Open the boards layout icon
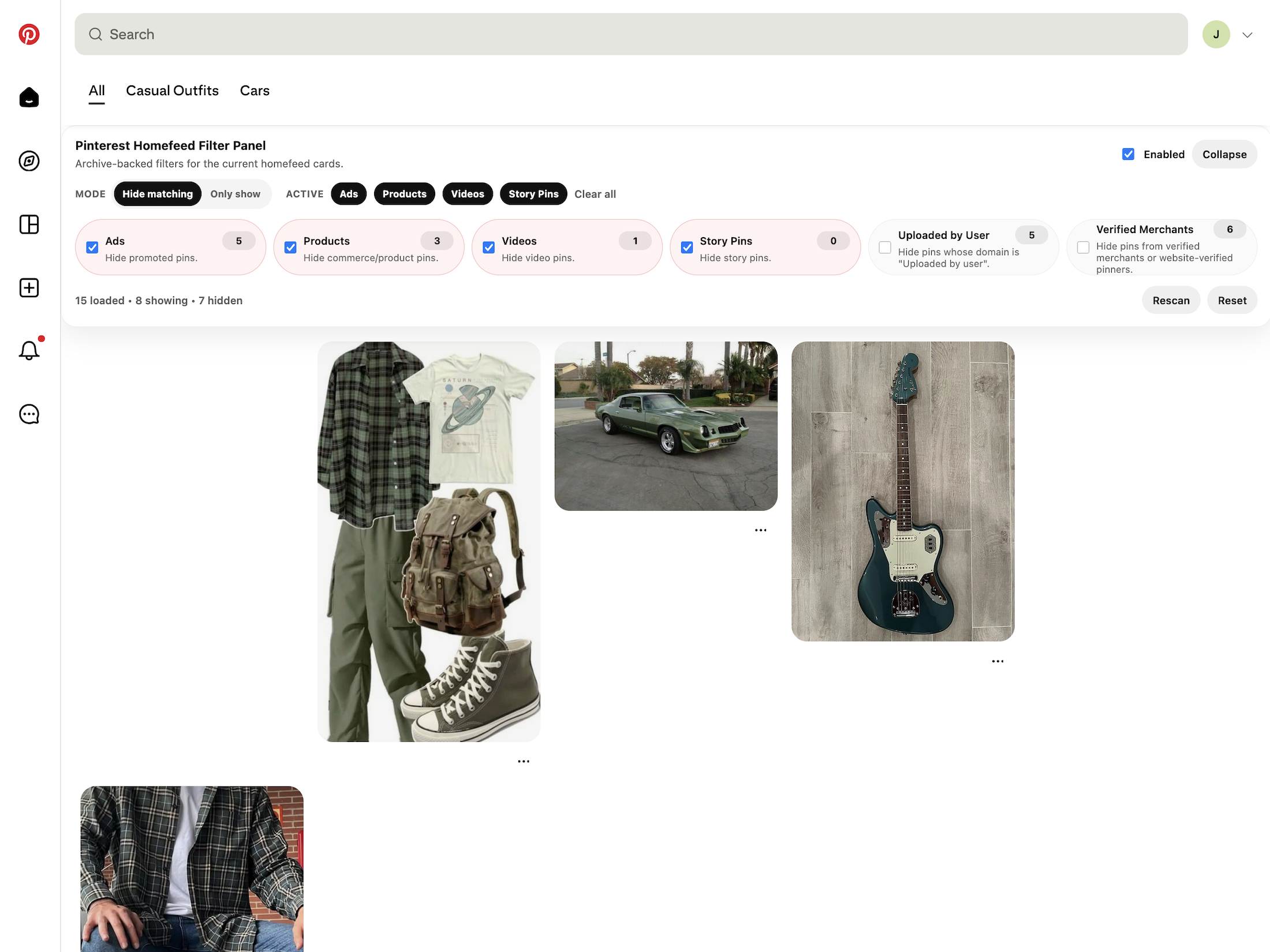1270x952 pixels. 29,224
